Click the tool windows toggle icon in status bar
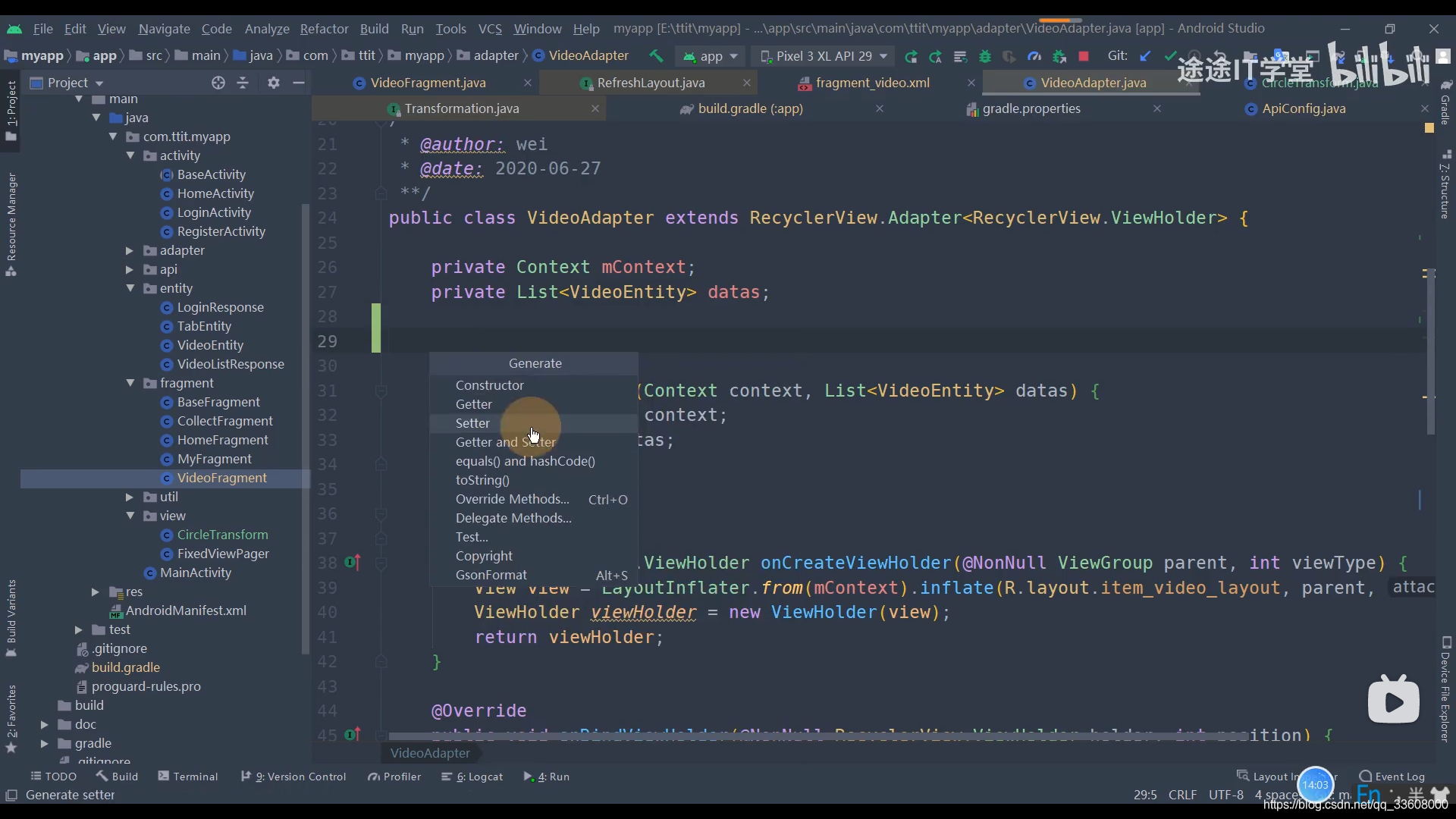 pos(11,795)
